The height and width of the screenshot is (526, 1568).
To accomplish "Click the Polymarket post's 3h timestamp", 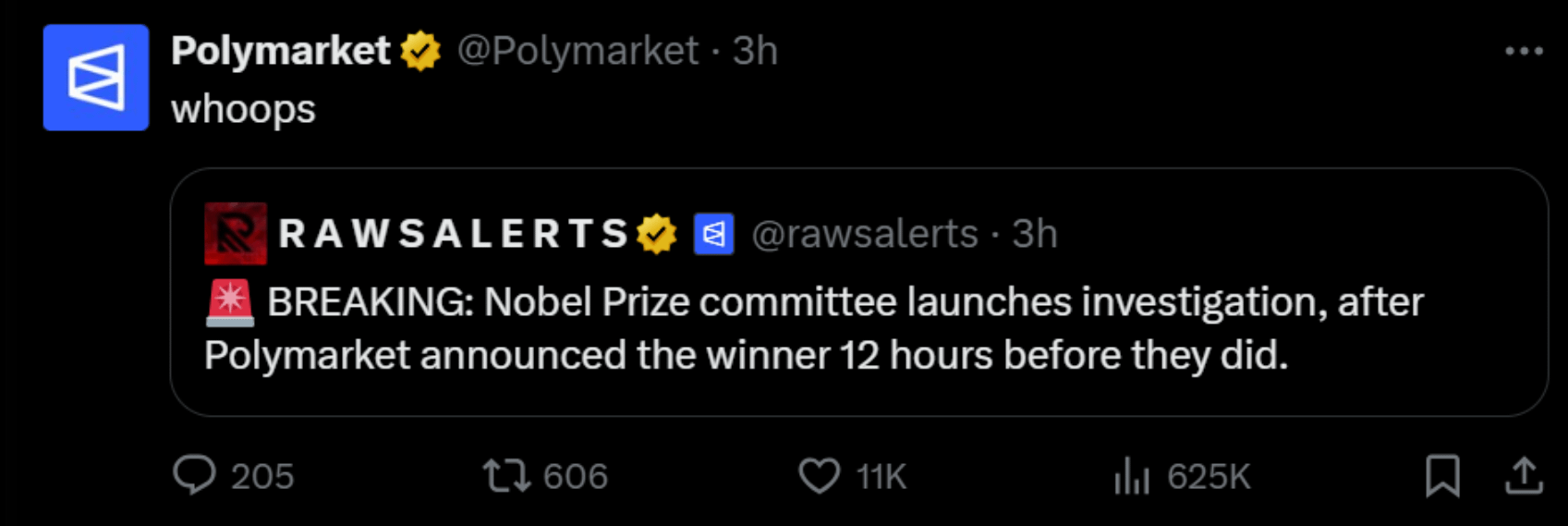I will coord(755,51).
